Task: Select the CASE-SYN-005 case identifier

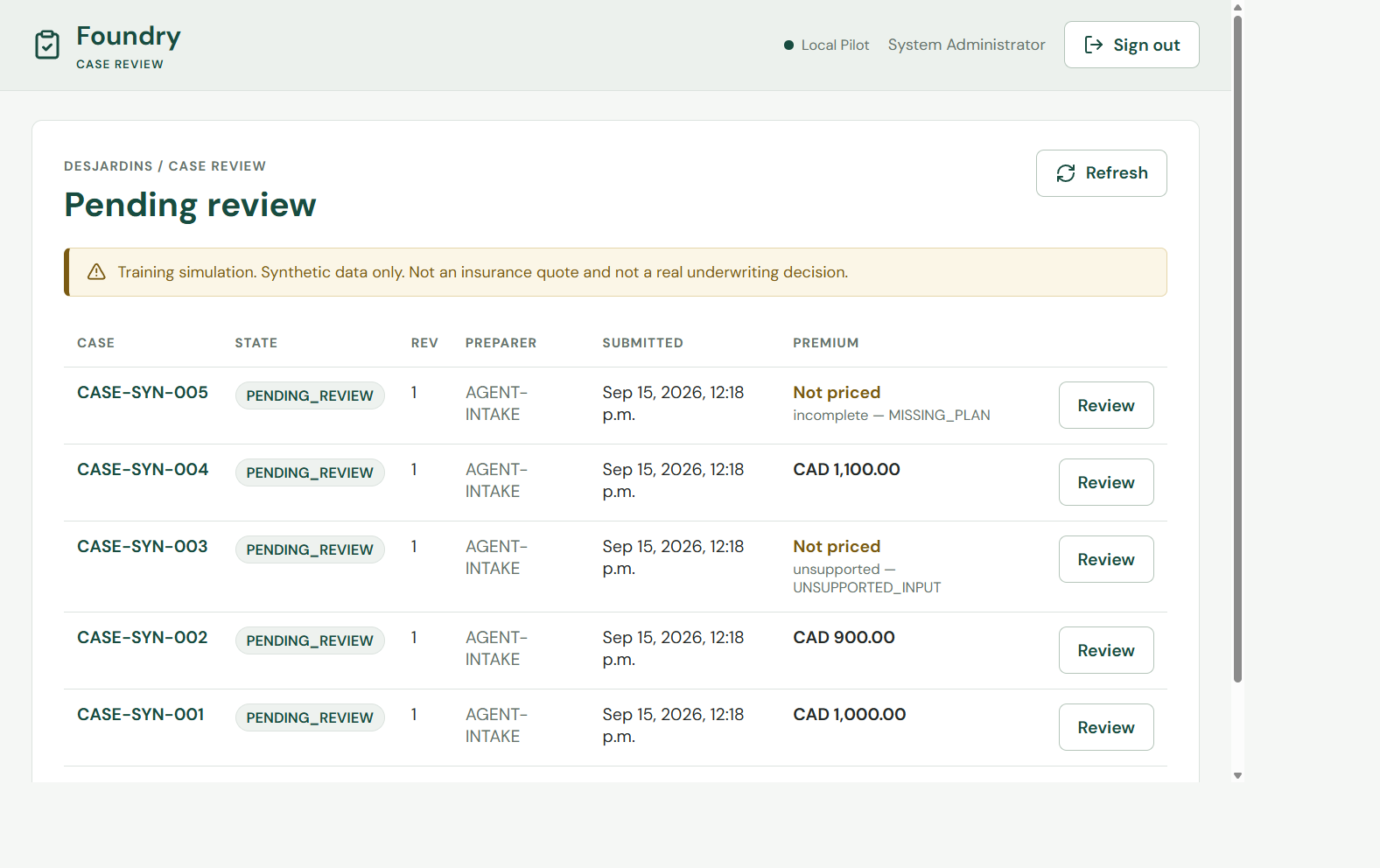Action: (143, 393)
